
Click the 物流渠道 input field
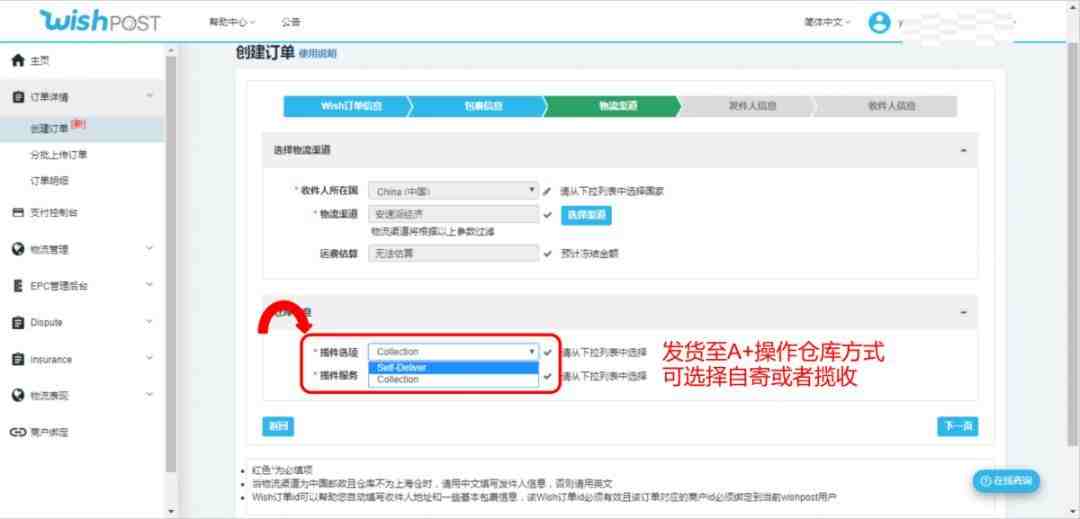[453, 215]
